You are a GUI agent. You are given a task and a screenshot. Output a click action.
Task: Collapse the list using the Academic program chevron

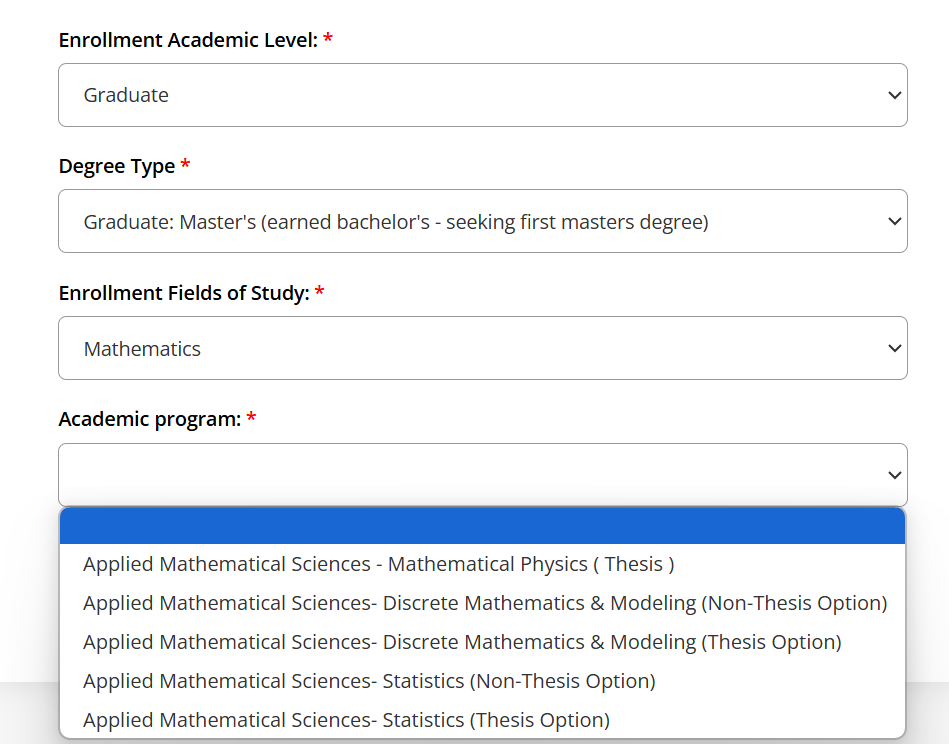[x=894, y=475]
